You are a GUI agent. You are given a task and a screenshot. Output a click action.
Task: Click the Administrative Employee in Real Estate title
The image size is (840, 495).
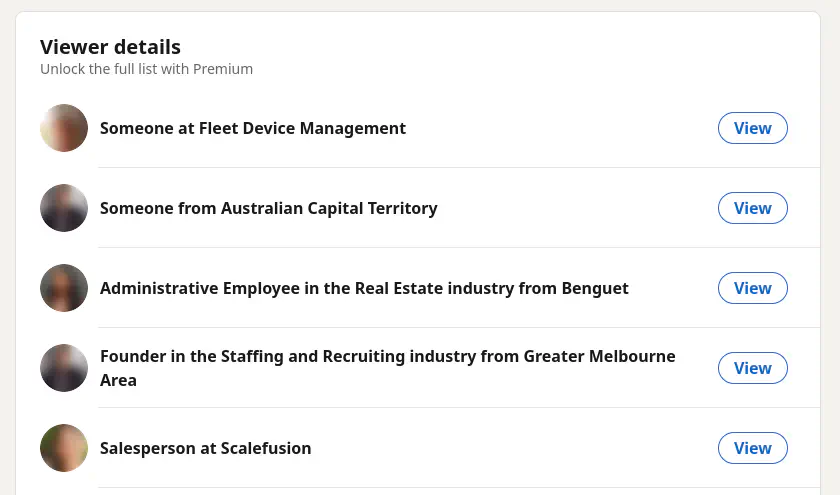tap(364, 288)
